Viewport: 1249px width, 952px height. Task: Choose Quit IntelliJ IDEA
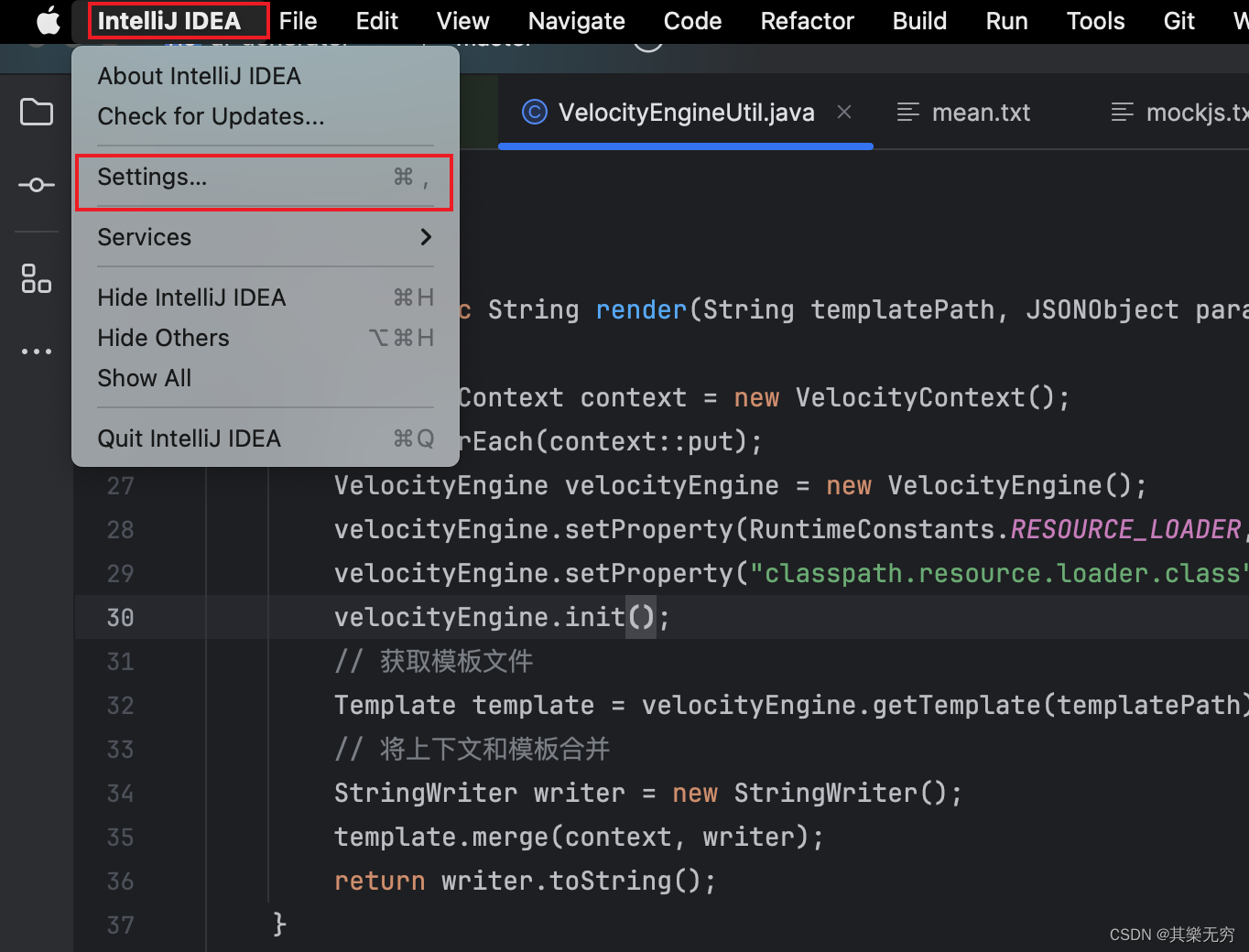(266, 438)
